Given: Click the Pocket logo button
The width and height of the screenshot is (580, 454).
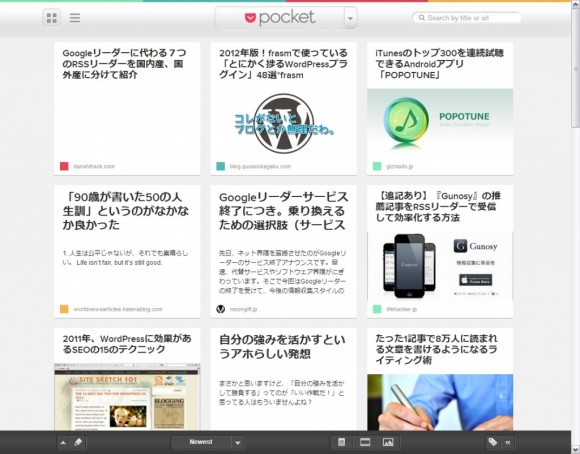Looking at the screenshot, I should tap(280, 18).
